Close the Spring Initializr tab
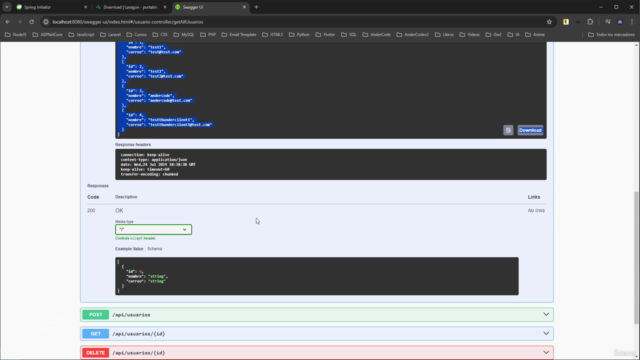The image size is (640, 360). tap(85, 7)
